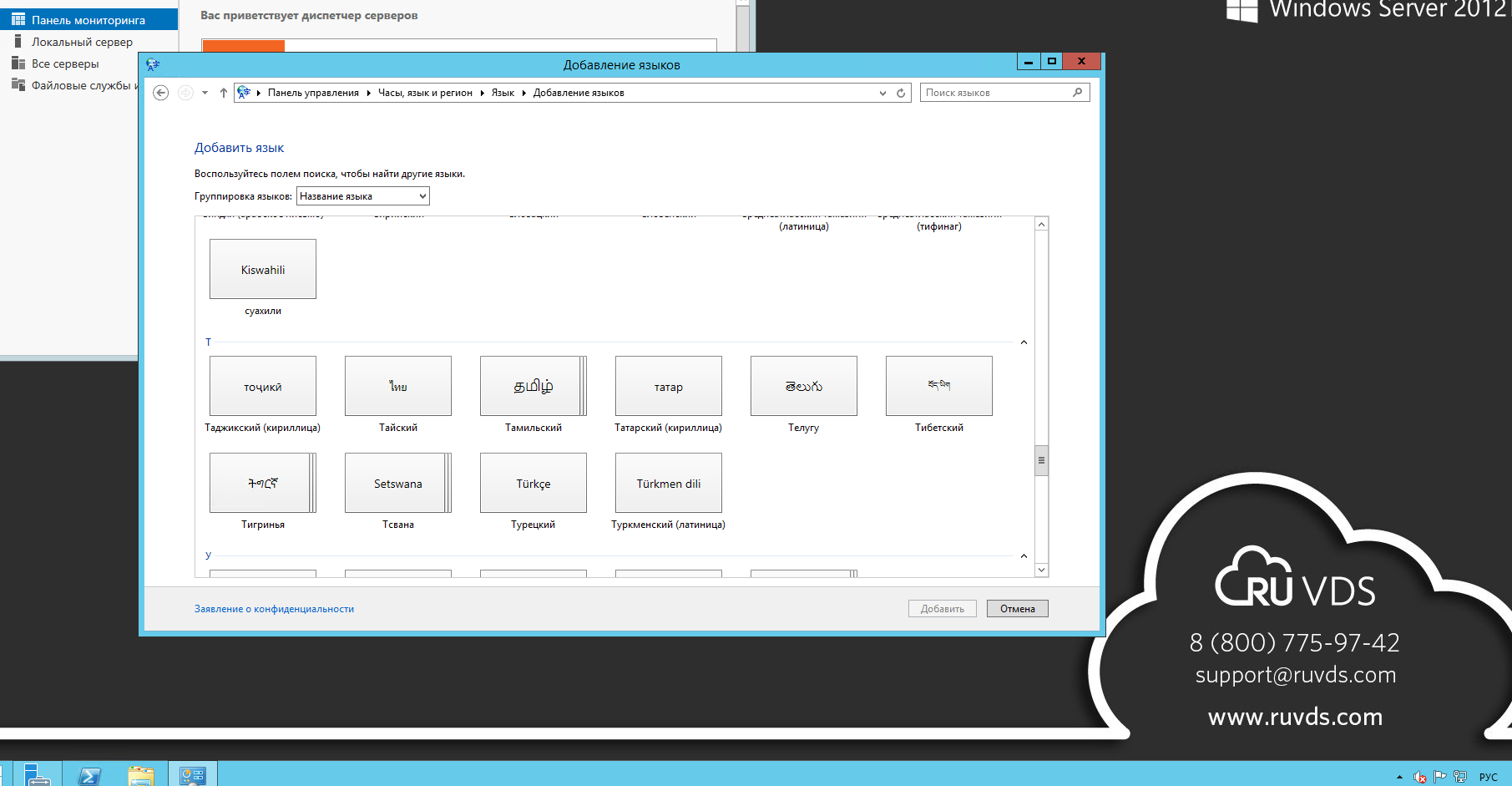Click scroll up arrow of language list
1512x786 pixels.
[1041, 224]
